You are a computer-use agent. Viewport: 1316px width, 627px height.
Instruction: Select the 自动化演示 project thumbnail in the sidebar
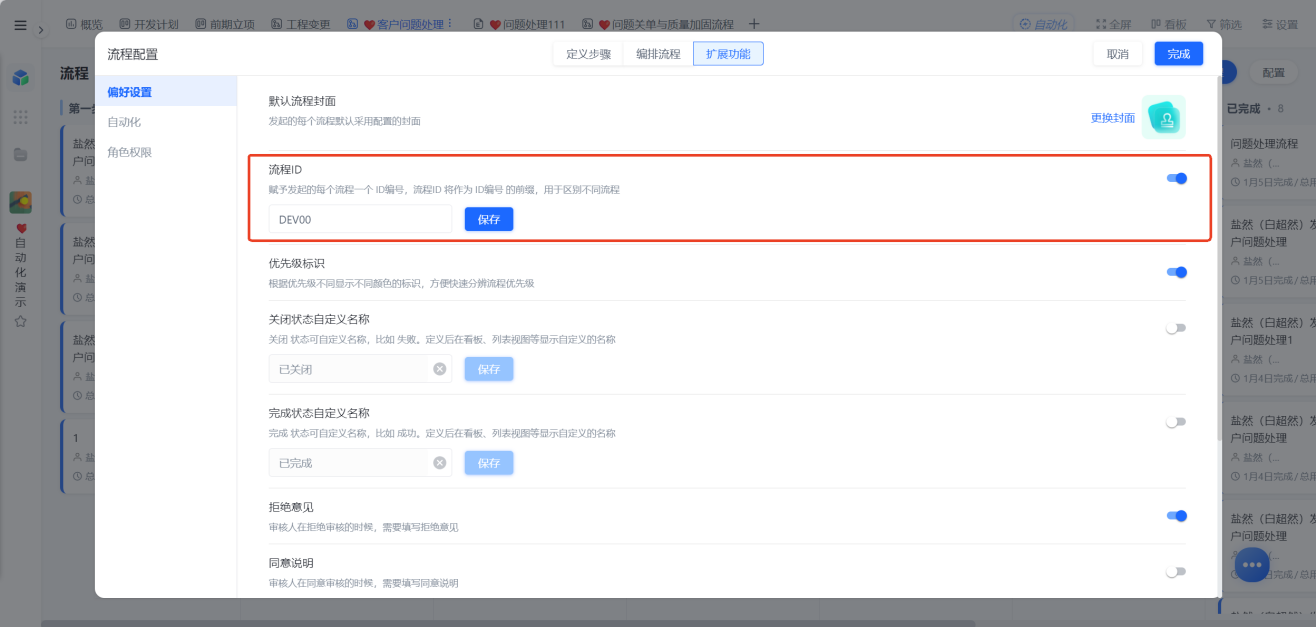pyautogui.click(x=20, y=202)
